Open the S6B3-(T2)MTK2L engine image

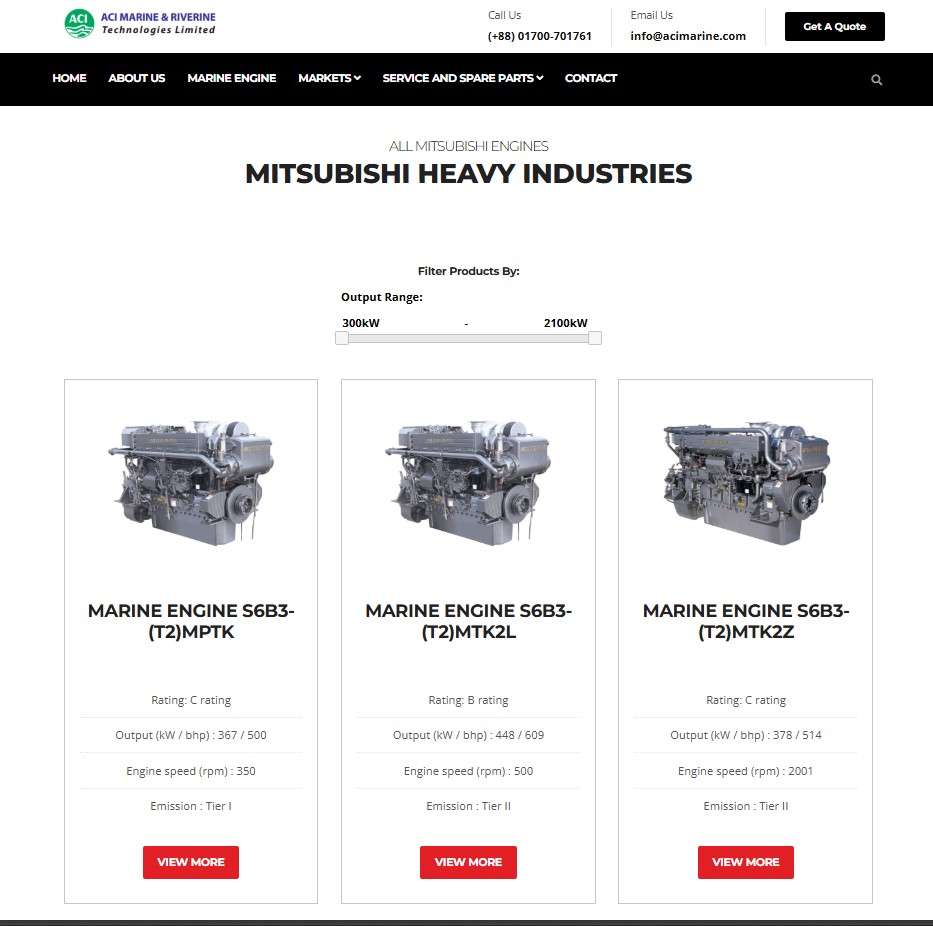(468, 481)
